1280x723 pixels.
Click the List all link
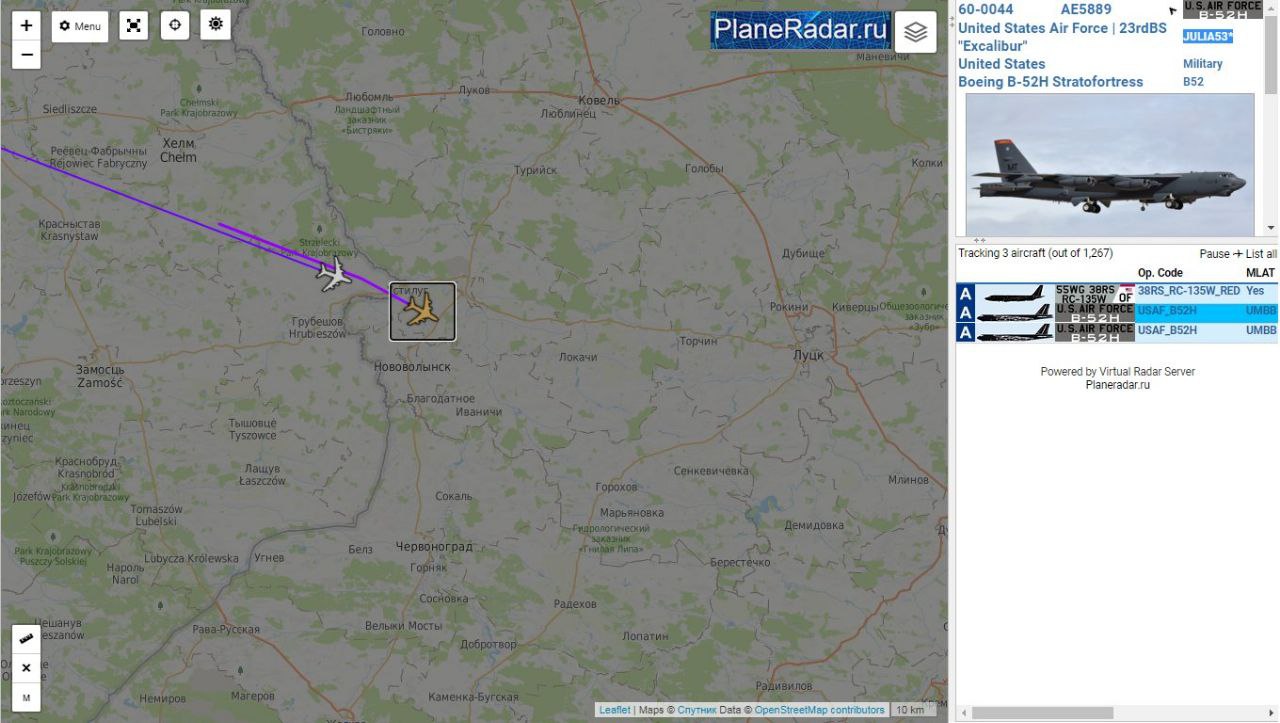pyautogui.click(x=1261, y=254)
